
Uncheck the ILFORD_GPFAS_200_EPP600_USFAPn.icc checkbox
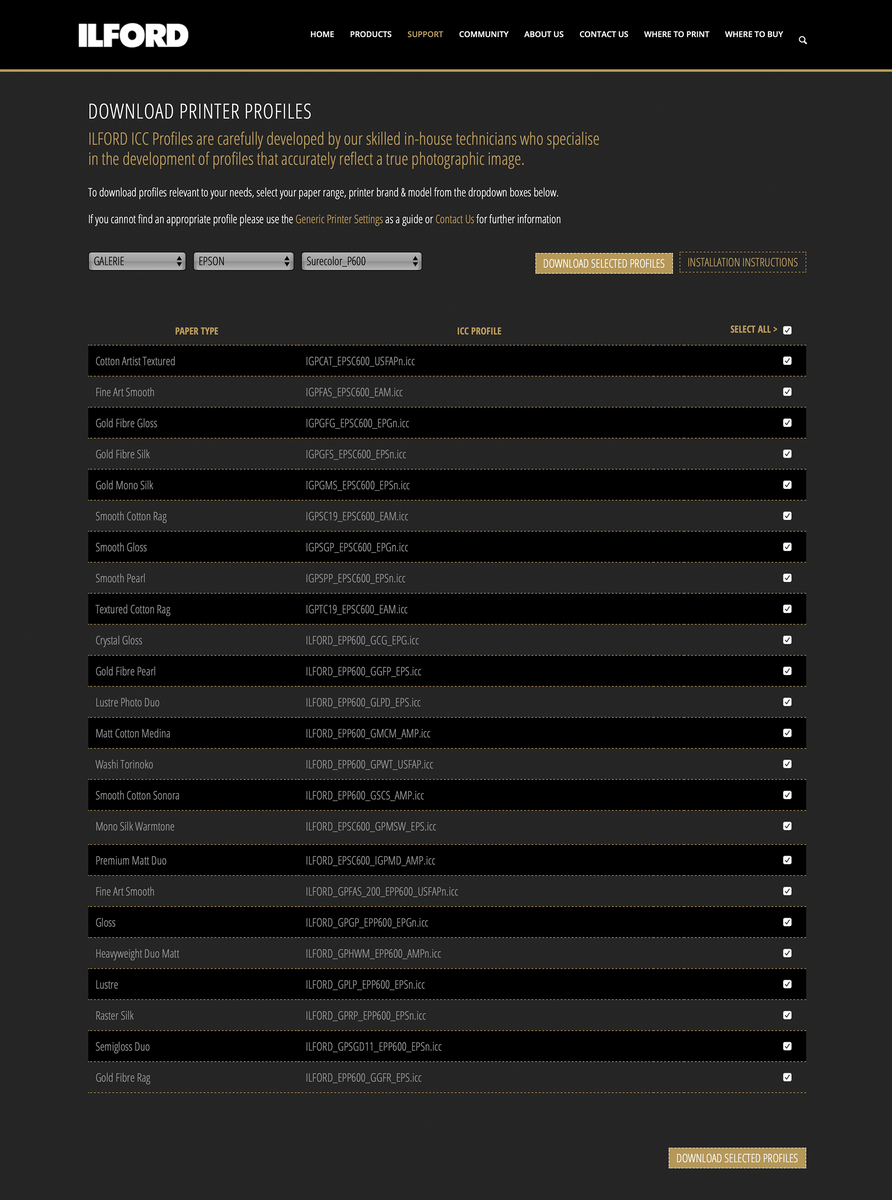[787, 891]
